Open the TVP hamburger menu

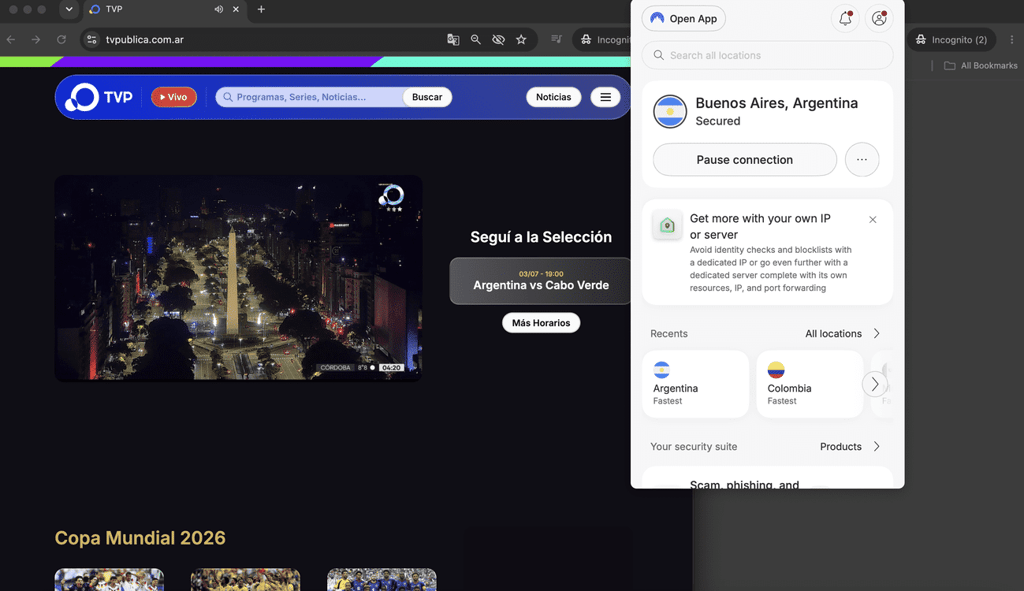(x=605, y=97)
